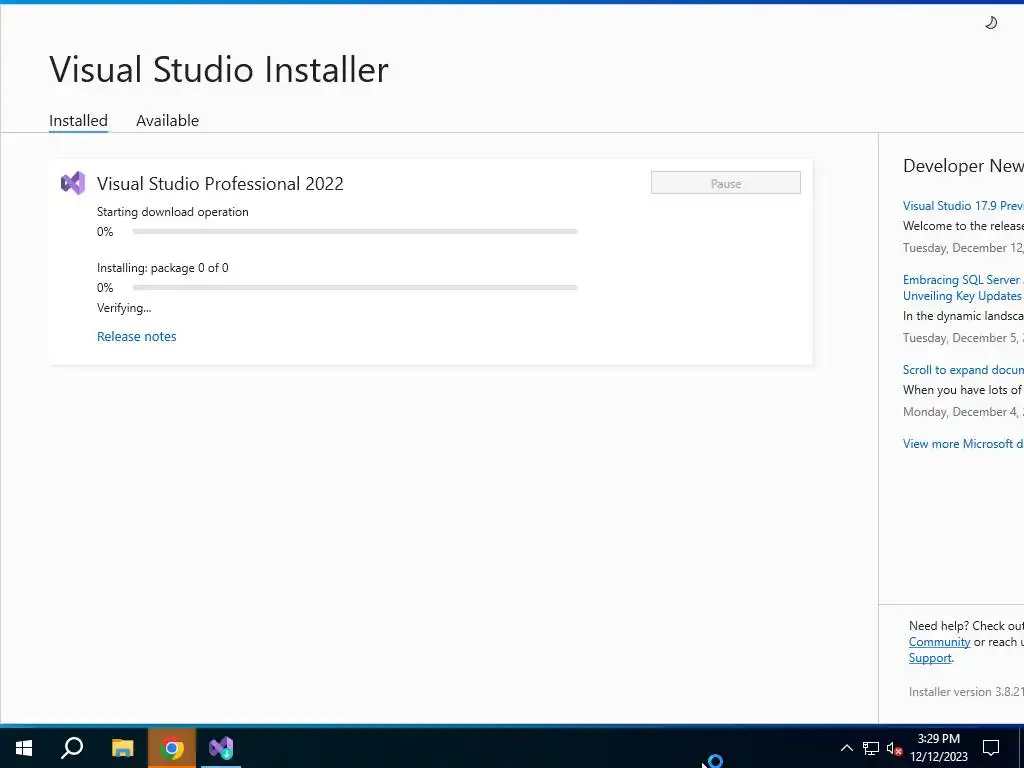Image resolution: width=1024 pixels, height=768 pixels.
Task: Switch to the Available tab
Action: point(167,121)
